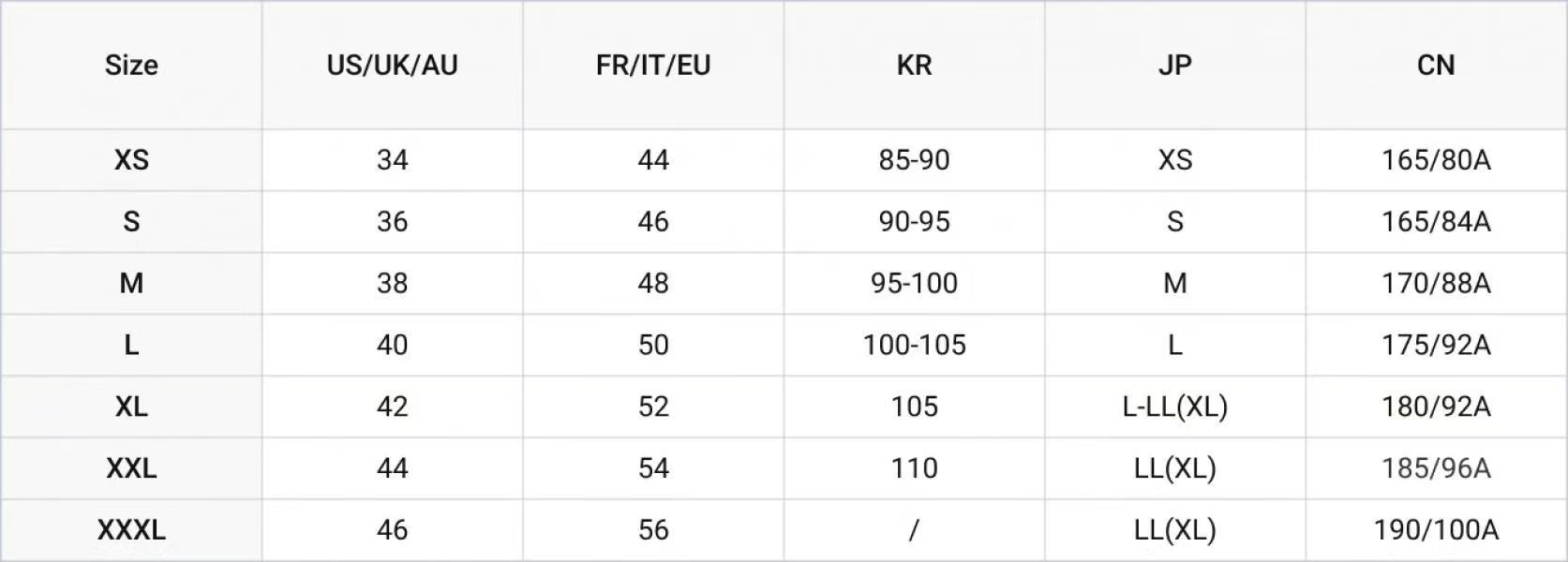
Task: Click the Size column header
Action: click(131, 66)
